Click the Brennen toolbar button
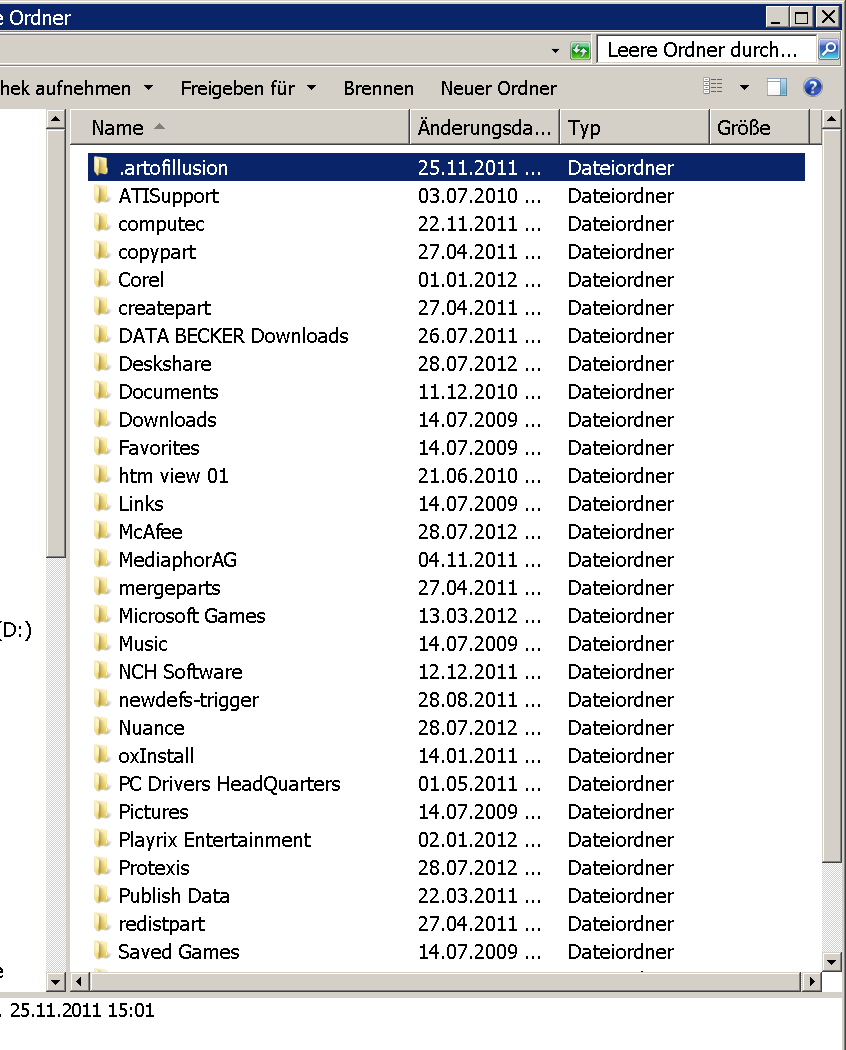Screen dimensions: 846x1050 [378, 88]
